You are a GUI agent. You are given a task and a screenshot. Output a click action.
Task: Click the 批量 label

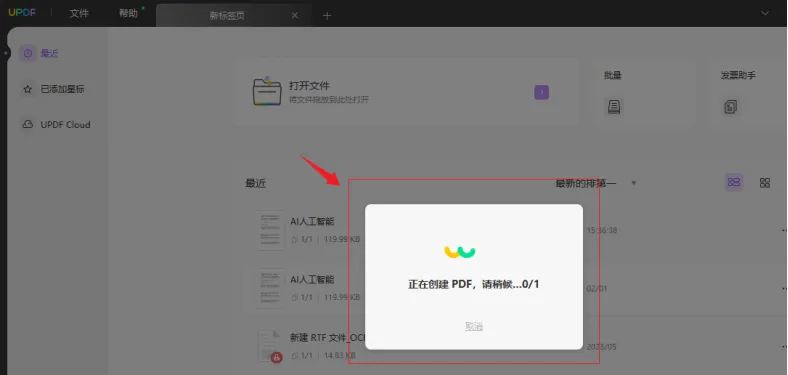point(613,75)
